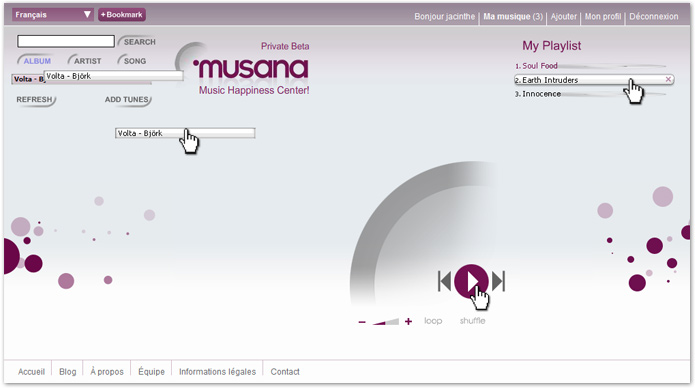Click the ADD TUNES button
This screenshot has width=695, height=388.
[128, 100]
